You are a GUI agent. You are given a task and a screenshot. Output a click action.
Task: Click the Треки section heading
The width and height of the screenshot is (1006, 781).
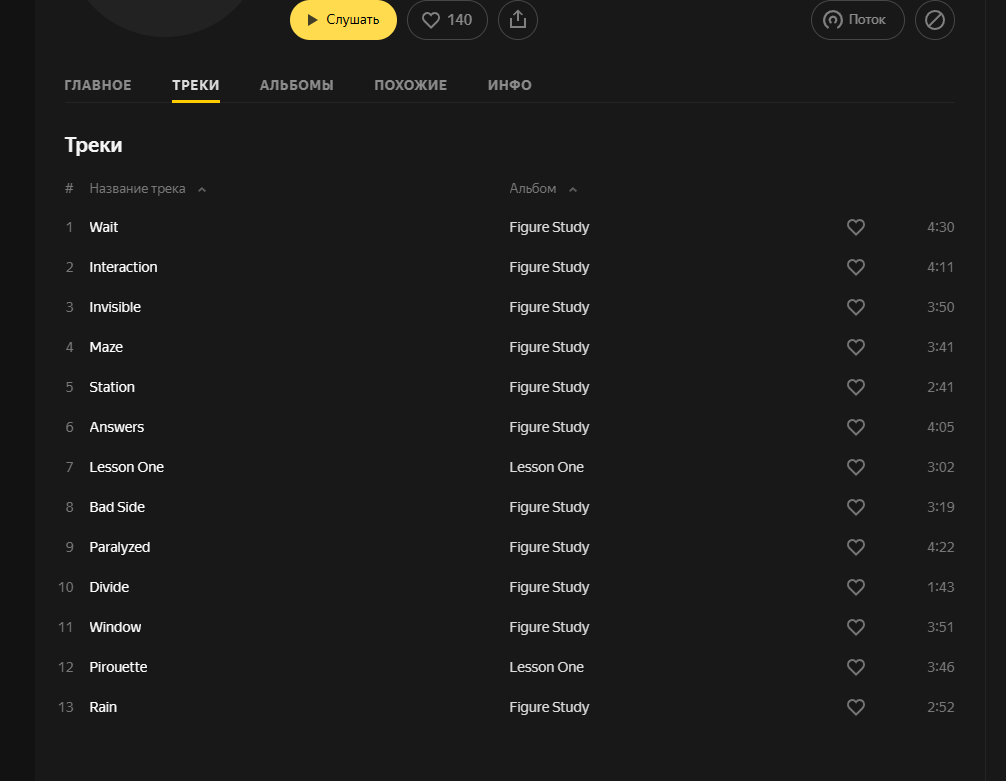93,145
